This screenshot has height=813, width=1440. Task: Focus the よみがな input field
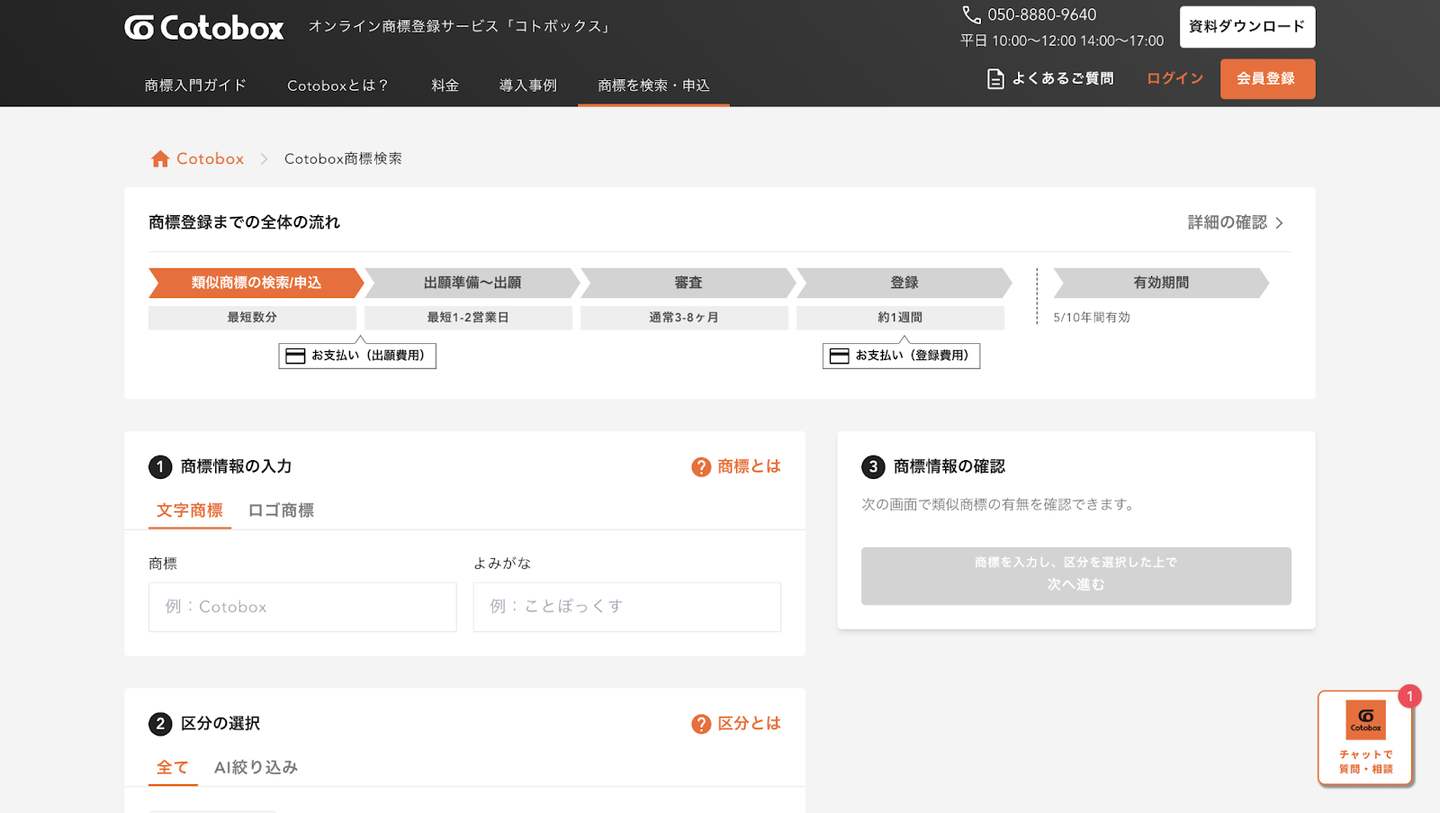click(627, 607)
